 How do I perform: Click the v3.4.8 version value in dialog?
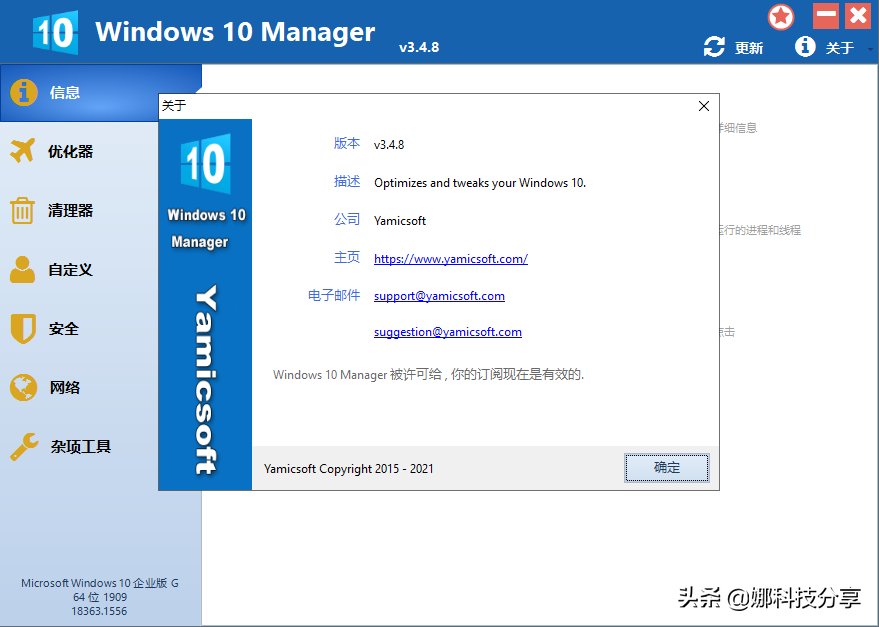(388, 145)
